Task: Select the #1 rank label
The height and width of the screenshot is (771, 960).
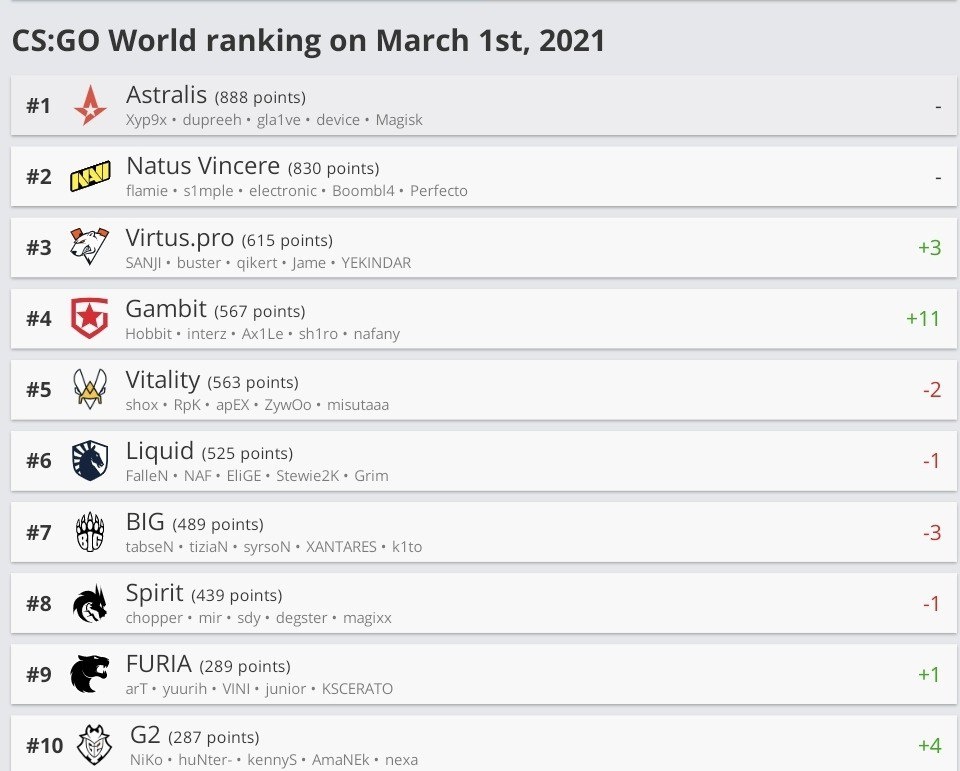Action: click(38, 104)
